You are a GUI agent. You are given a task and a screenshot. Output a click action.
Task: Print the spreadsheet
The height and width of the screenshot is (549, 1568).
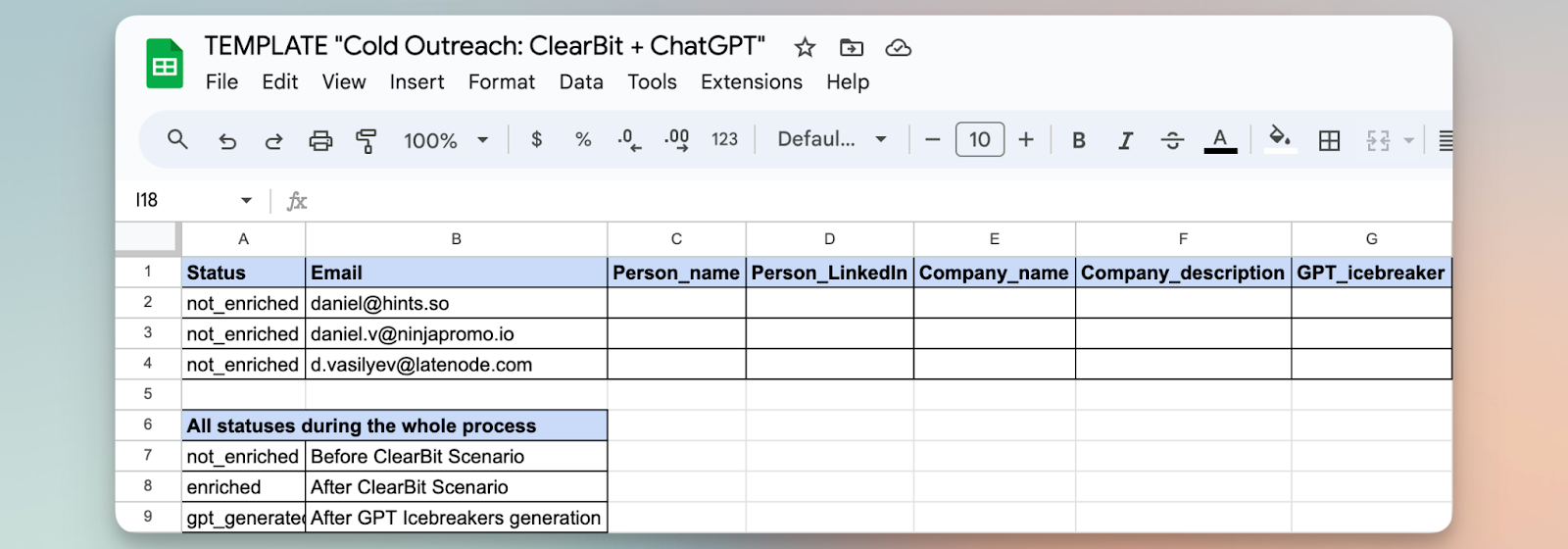320,140
